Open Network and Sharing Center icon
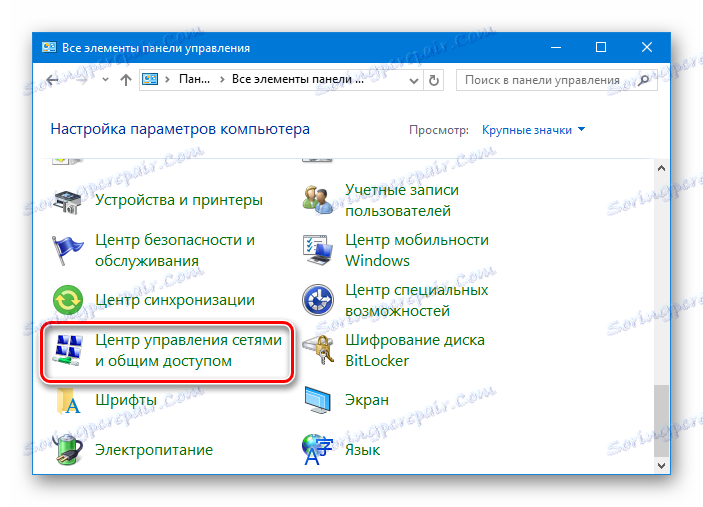Image resolution: width=703 pixels, height=507 pixels. (x=68, y=350)
